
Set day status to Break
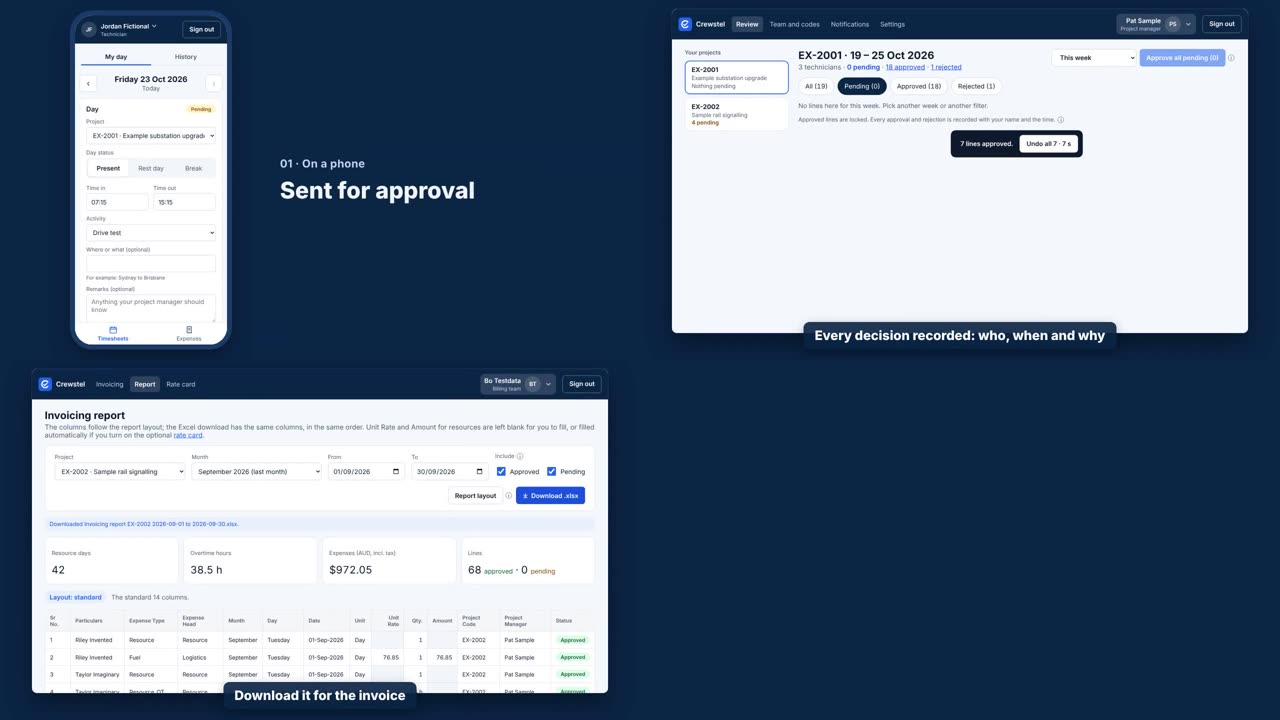[194, 168]
